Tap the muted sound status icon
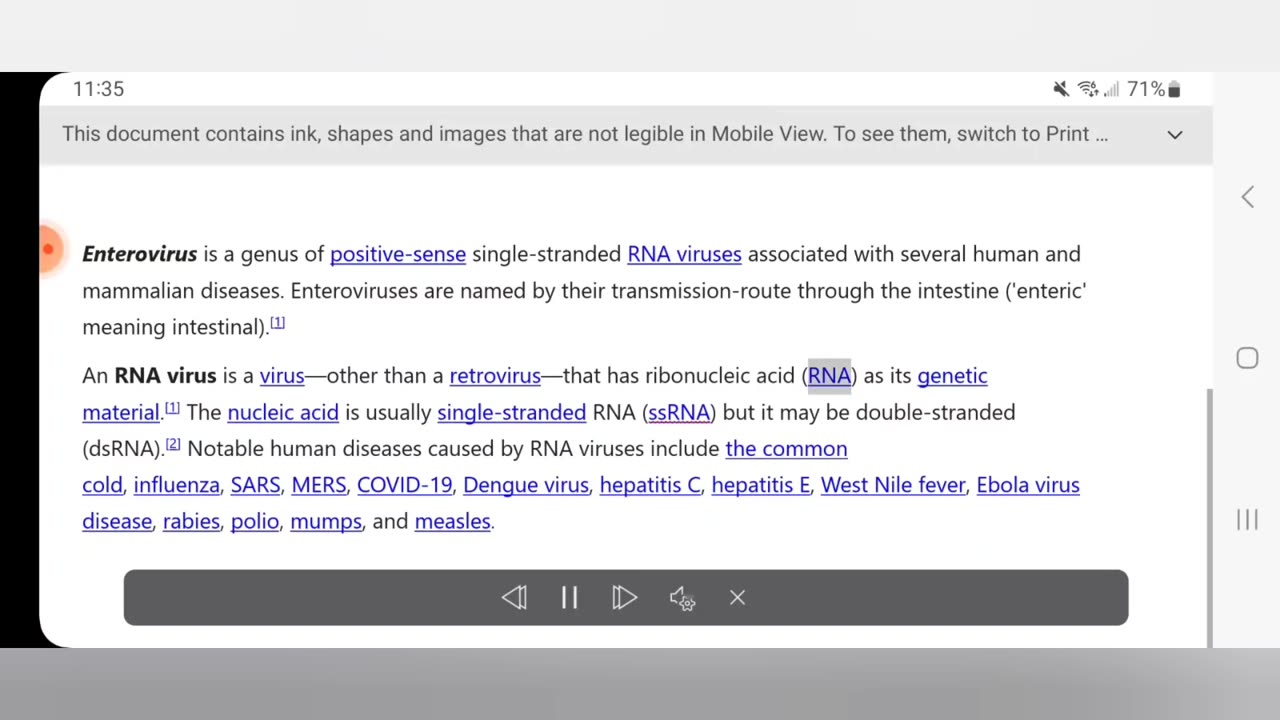The height and width of the screenshot is (720, 1280). click(1061, 89)
